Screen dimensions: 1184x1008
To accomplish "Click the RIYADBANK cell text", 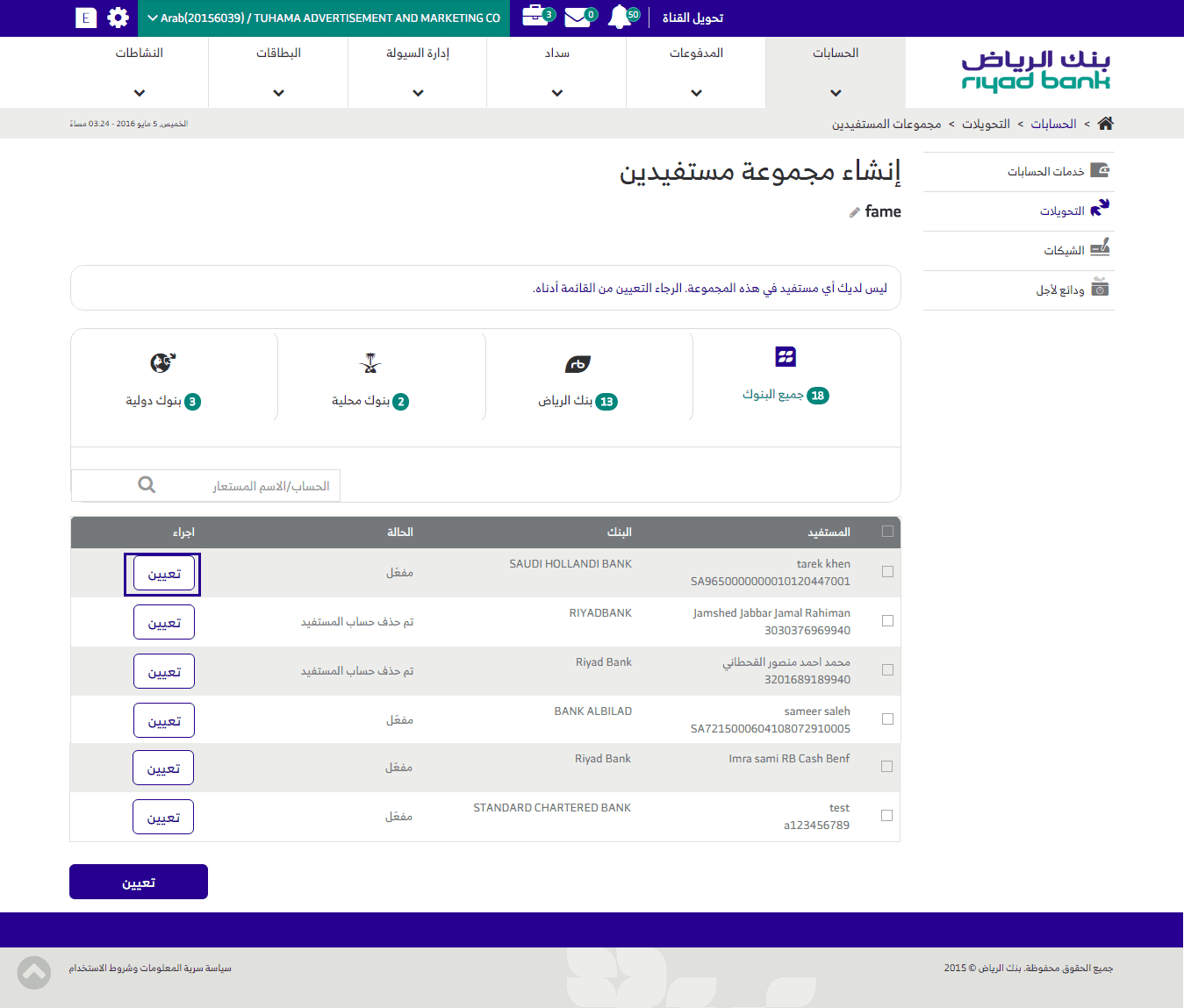I will pos(600,613).
